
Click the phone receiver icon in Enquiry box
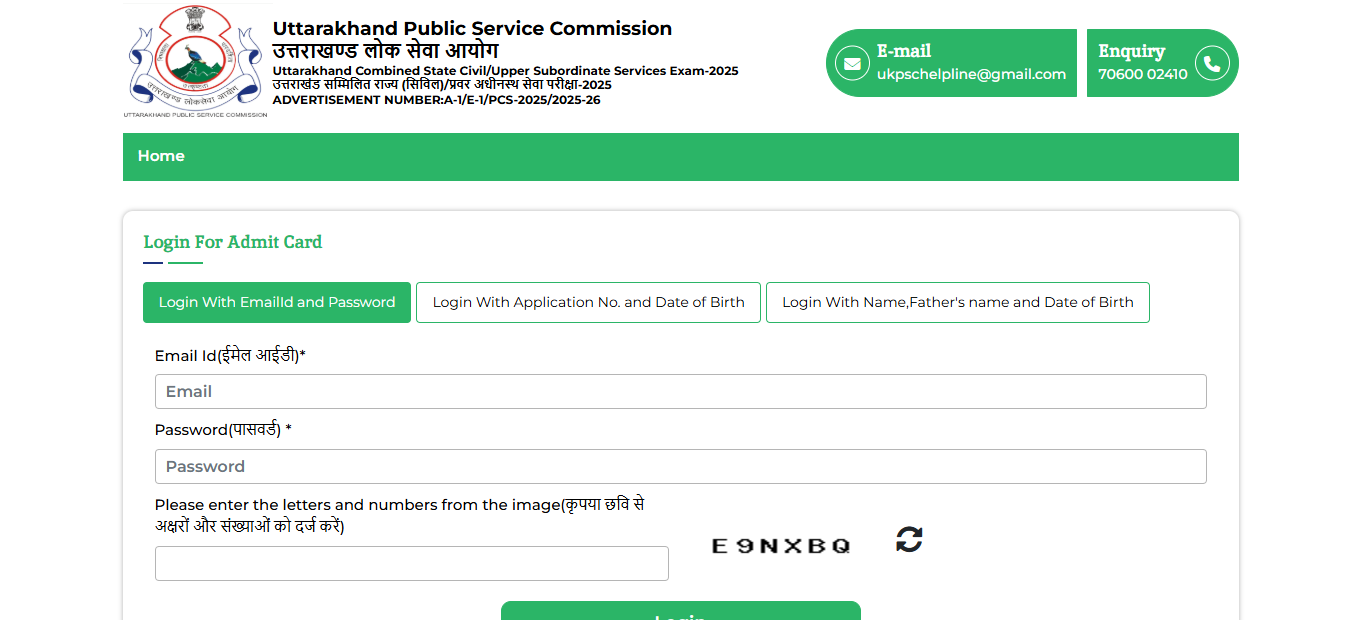pyautogui.click(x=1212, y=62)
